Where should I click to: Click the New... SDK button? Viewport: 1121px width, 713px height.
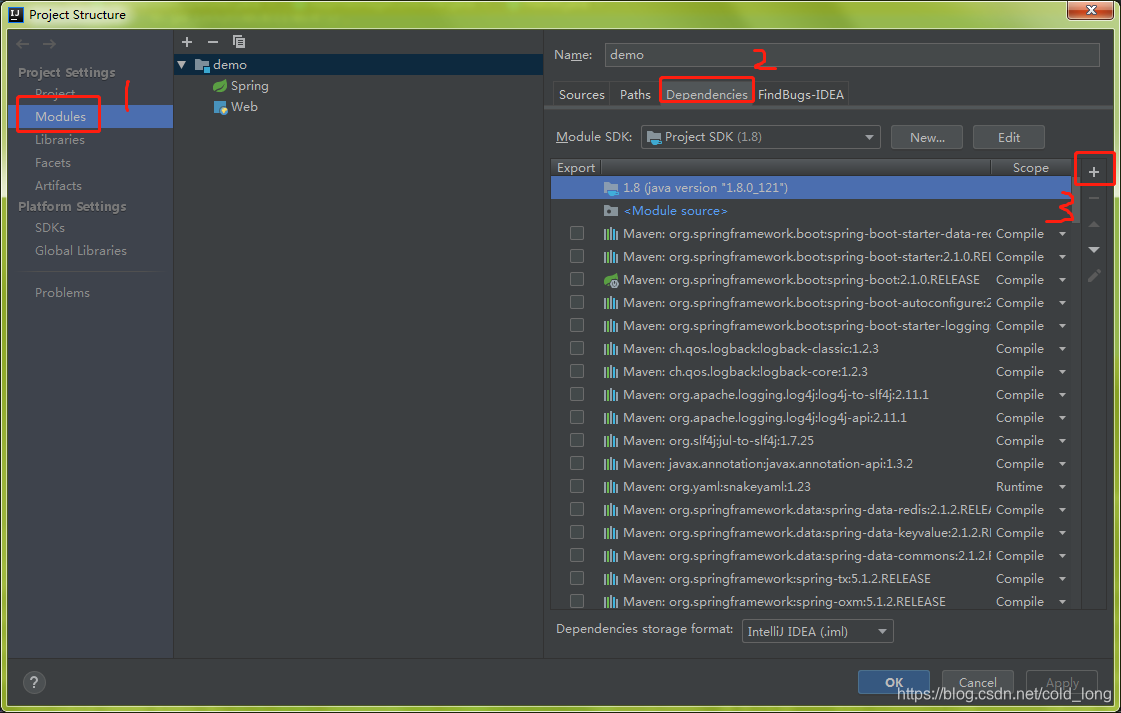(927, 137)
